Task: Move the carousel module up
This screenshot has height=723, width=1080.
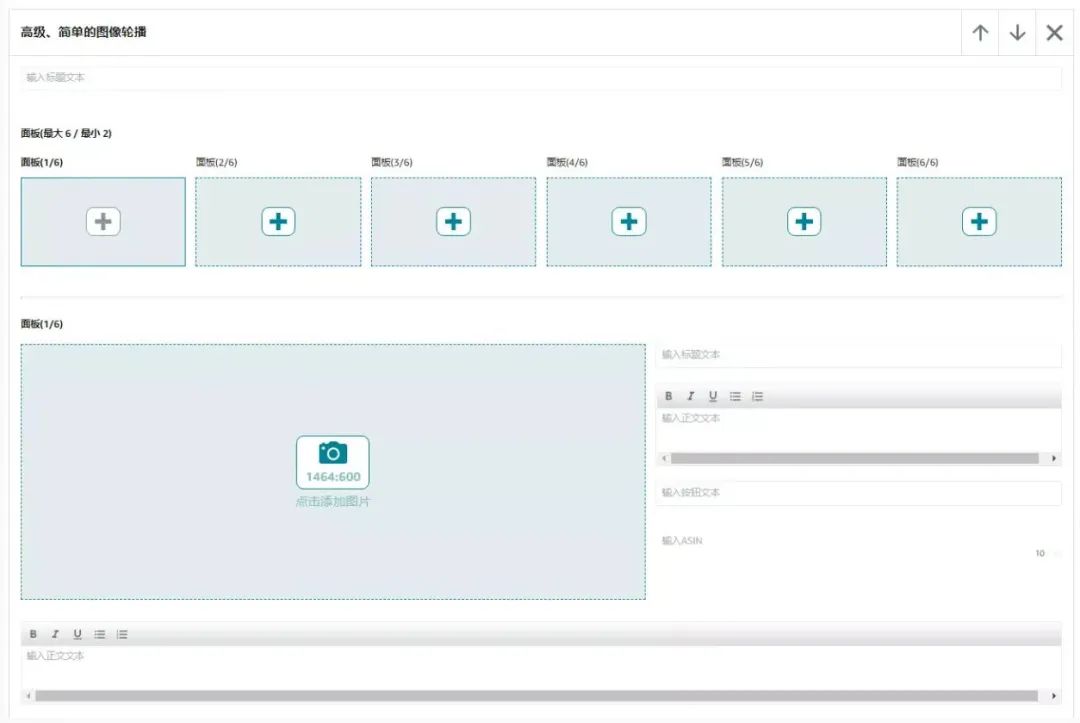Action: [x=980, y=32]
